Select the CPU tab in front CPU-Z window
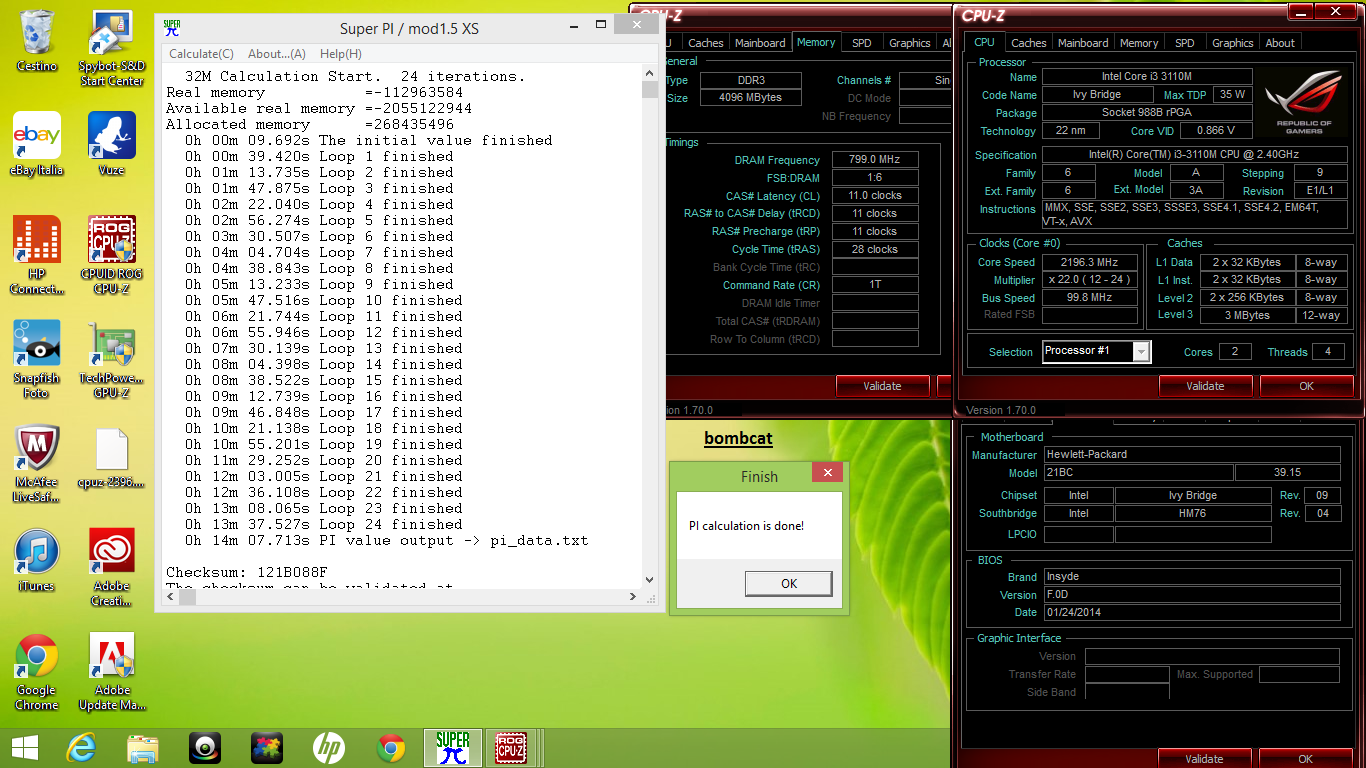 tap(984, 42)
